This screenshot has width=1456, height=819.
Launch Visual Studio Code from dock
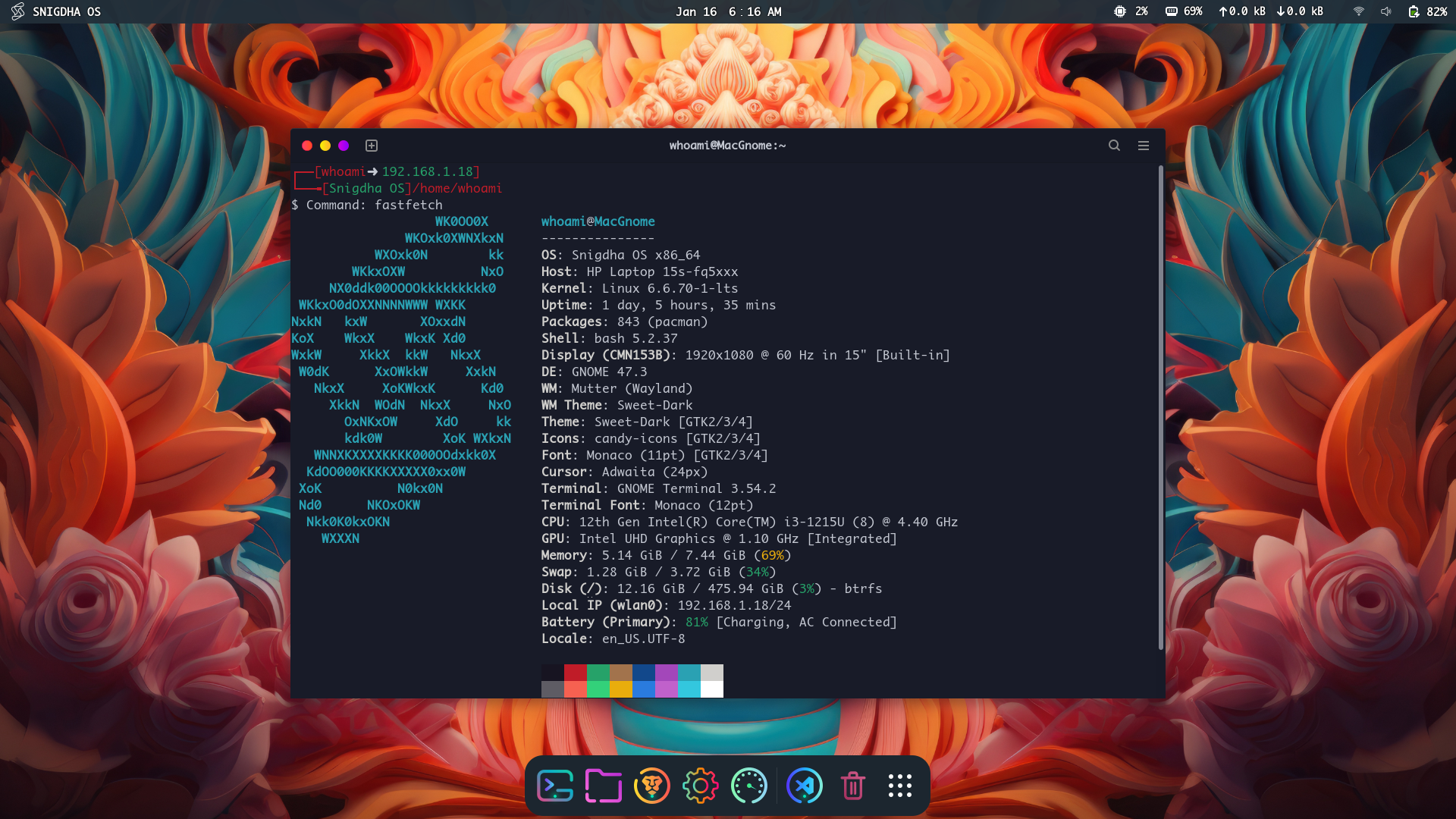[805, 786]
